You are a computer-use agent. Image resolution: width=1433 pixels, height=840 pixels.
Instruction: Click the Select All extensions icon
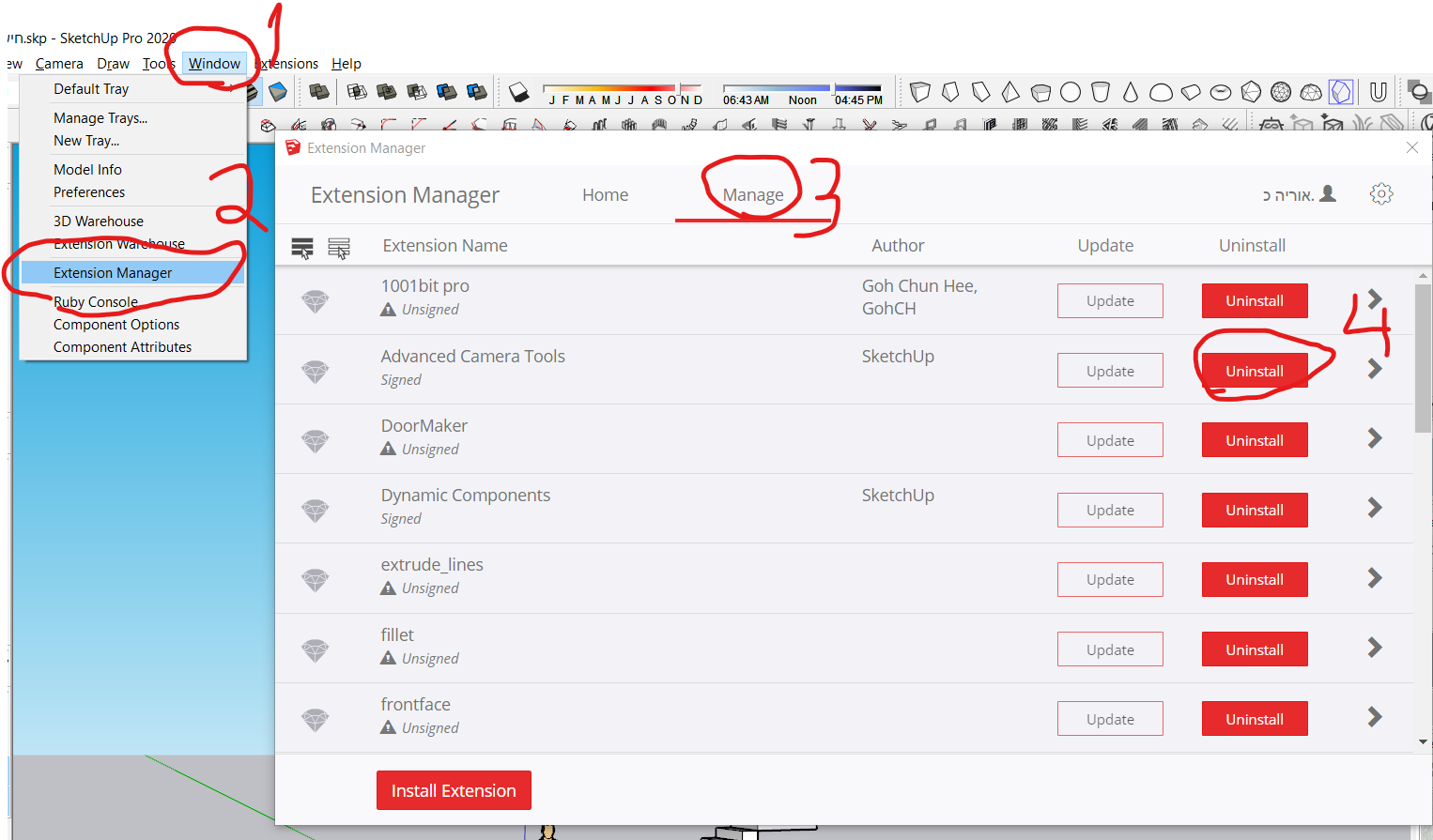(302, 248)
